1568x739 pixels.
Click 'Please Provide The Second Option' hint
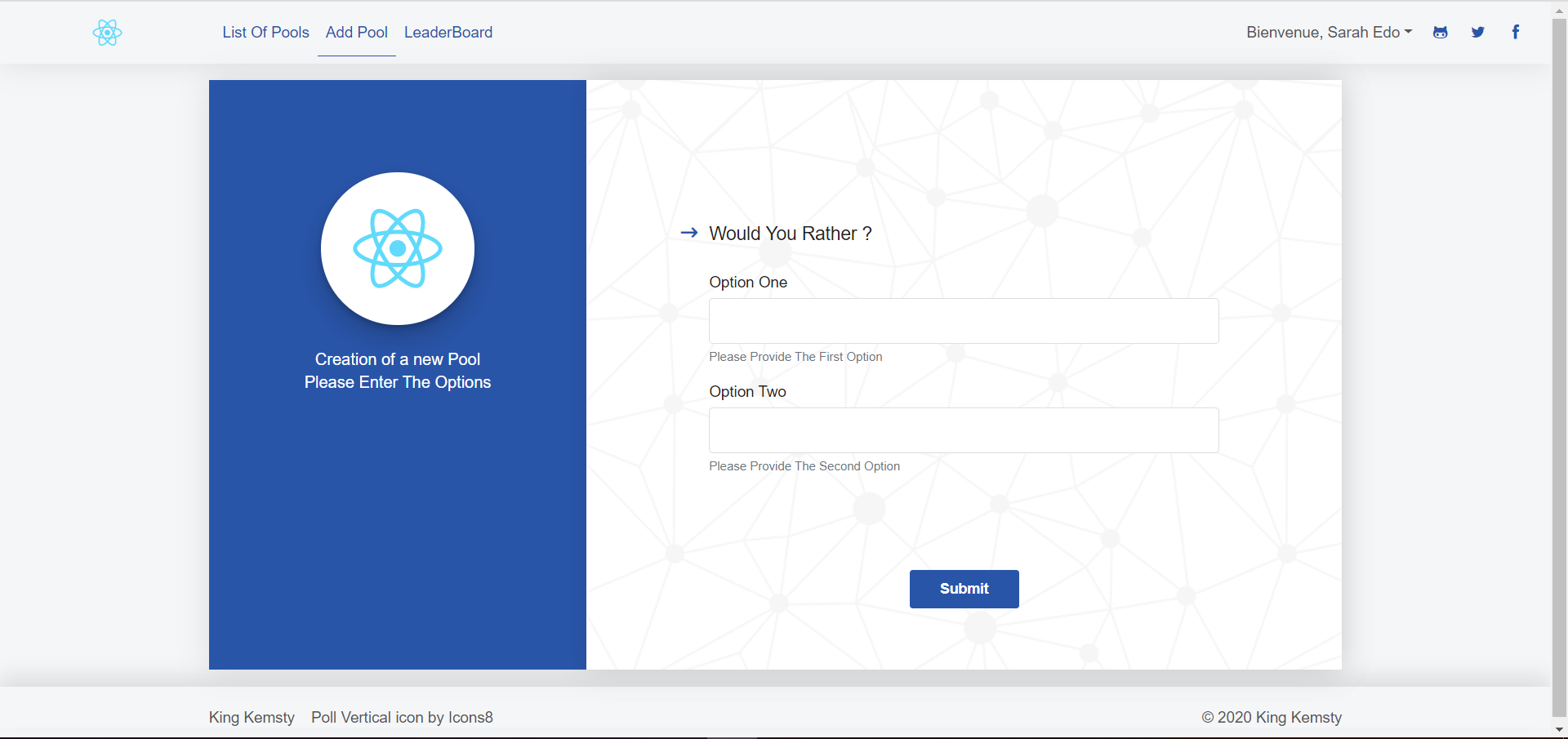tap(804, 466)
